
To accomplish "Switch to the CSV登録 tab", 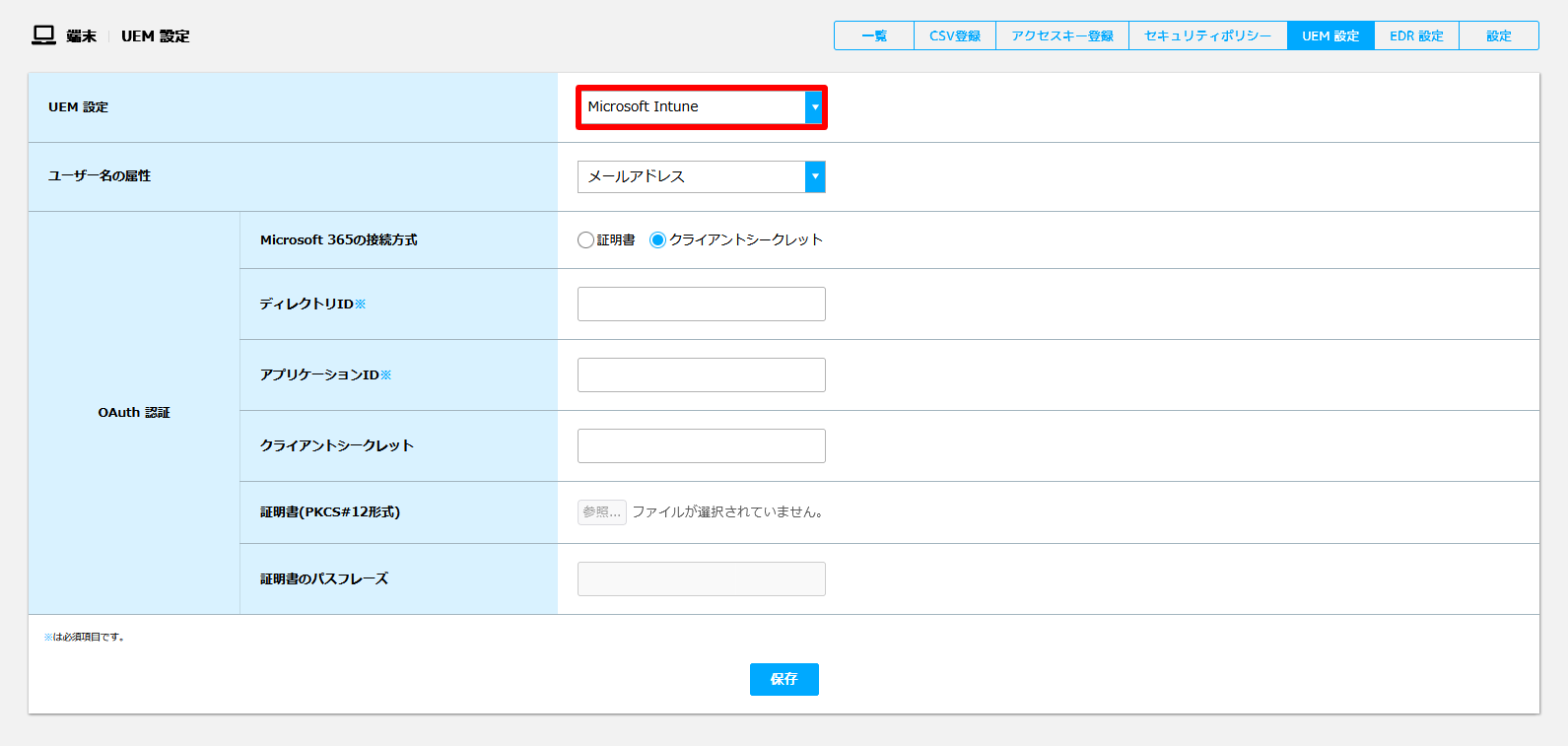I will 955,35.
